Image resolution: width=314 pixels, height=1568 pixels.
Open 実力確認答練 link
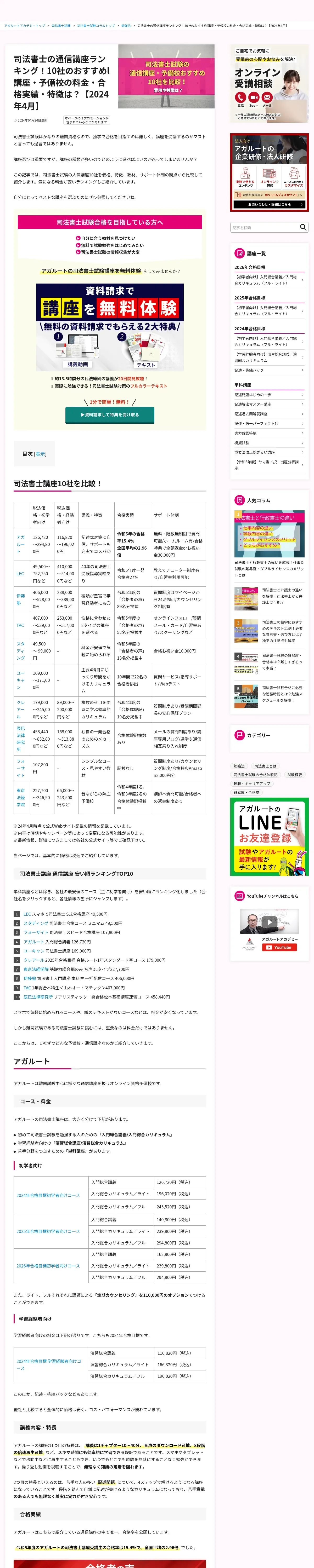(x=269, y=433)
